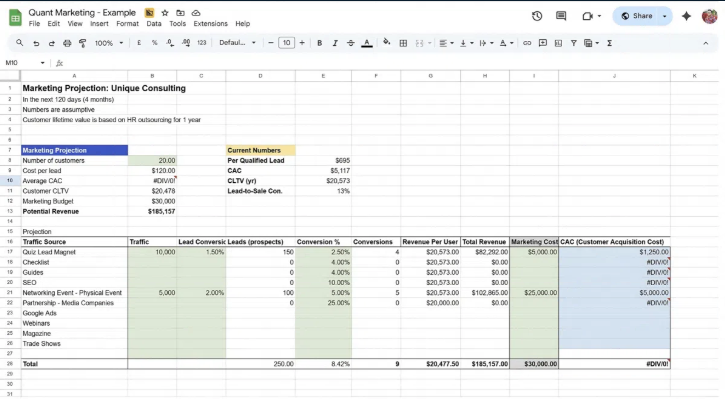Open the comments panel icon
Screen dimensions: 725x410
point(561,16)
